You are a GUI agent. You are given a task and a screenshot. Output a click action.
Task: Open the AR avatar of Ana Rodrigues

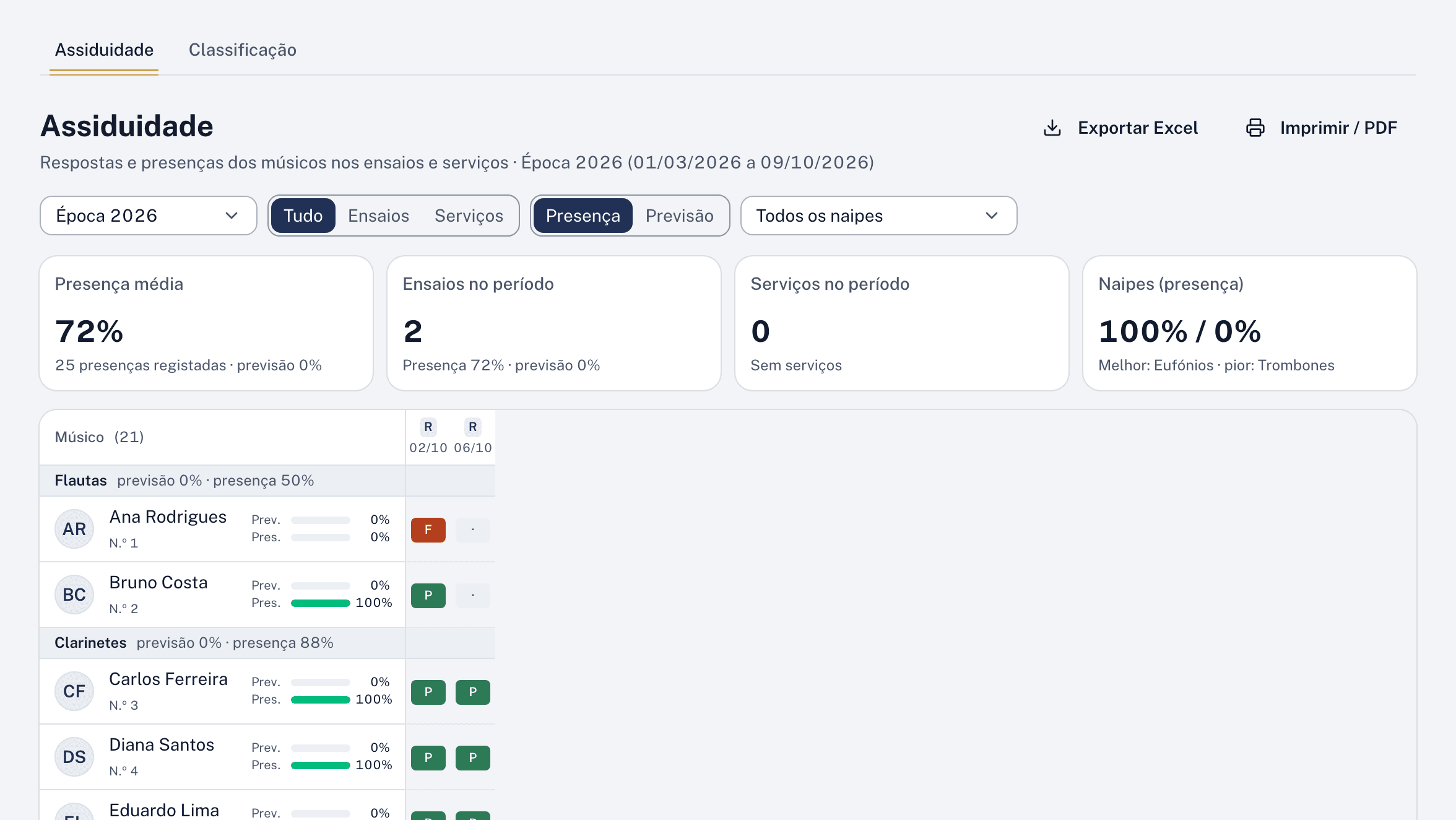coord(74,529)
